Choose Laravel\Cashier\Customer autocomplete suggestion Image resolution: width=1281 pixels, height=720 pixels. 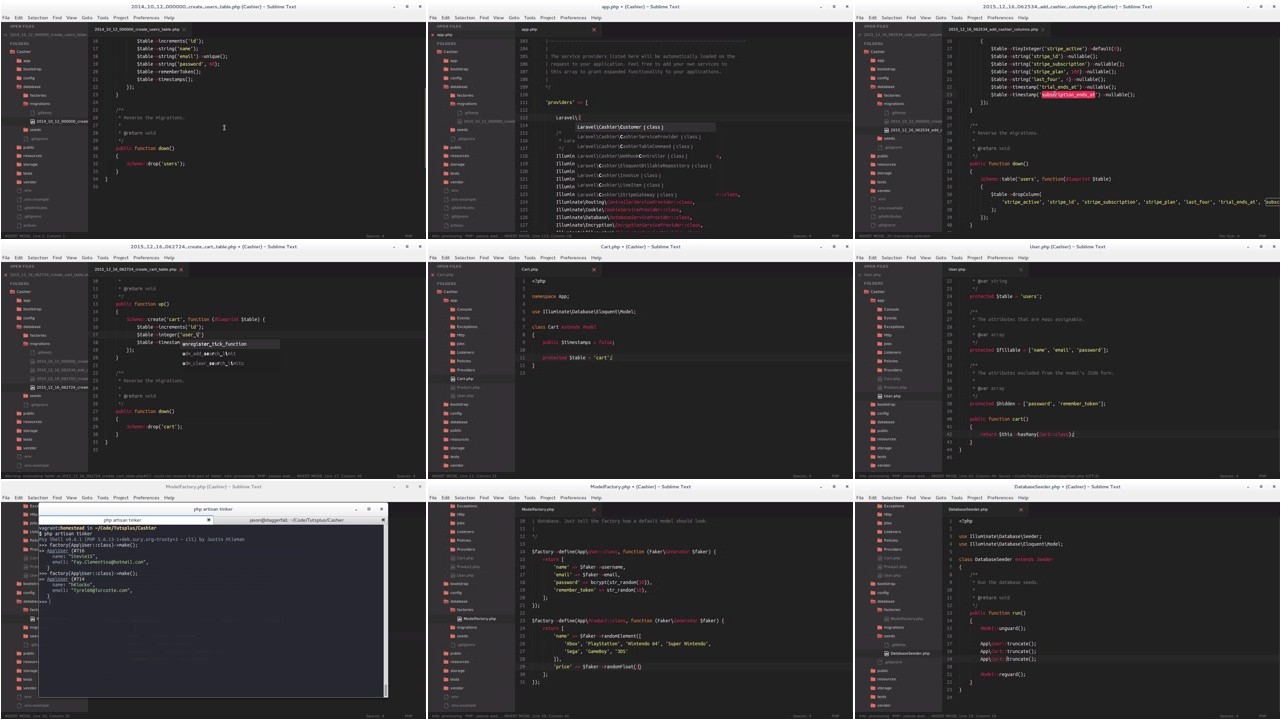645,127
